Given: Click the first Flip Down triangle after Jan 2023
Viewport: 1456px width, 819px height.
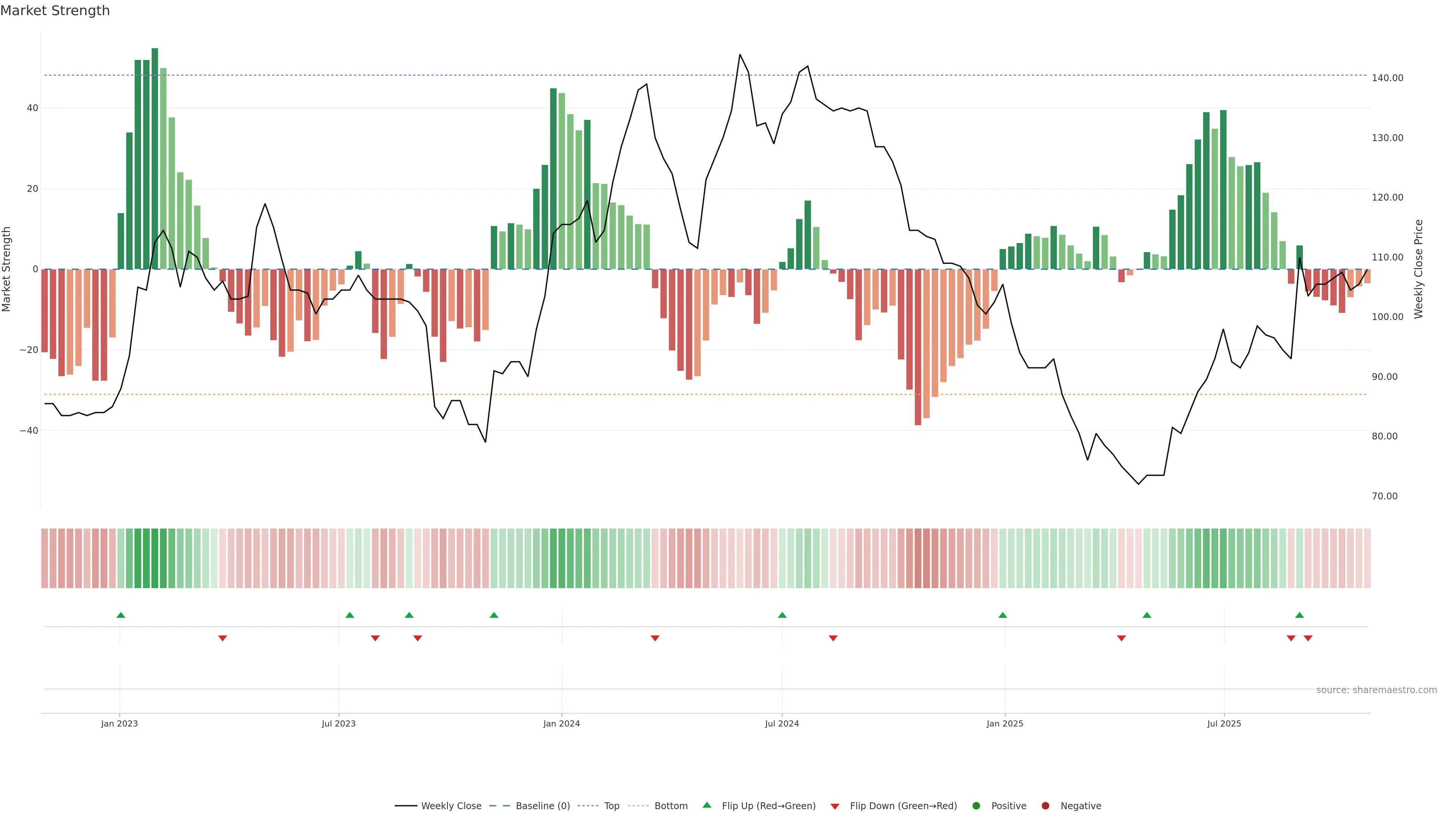Looking at the screenshot, I should pyautogui.click(x=222, y=638).
